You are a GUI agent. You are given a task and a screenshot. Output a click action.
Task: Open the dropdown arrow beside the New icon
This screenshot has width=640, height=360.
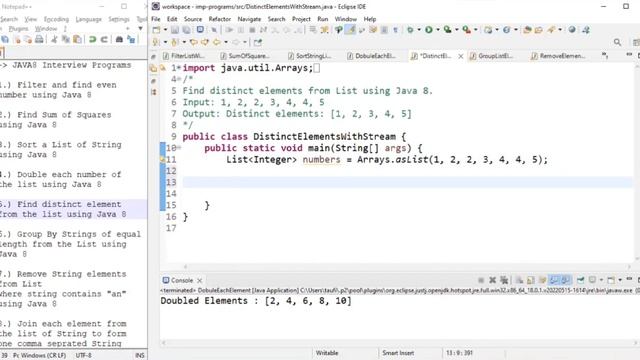[x=165, y=30]
